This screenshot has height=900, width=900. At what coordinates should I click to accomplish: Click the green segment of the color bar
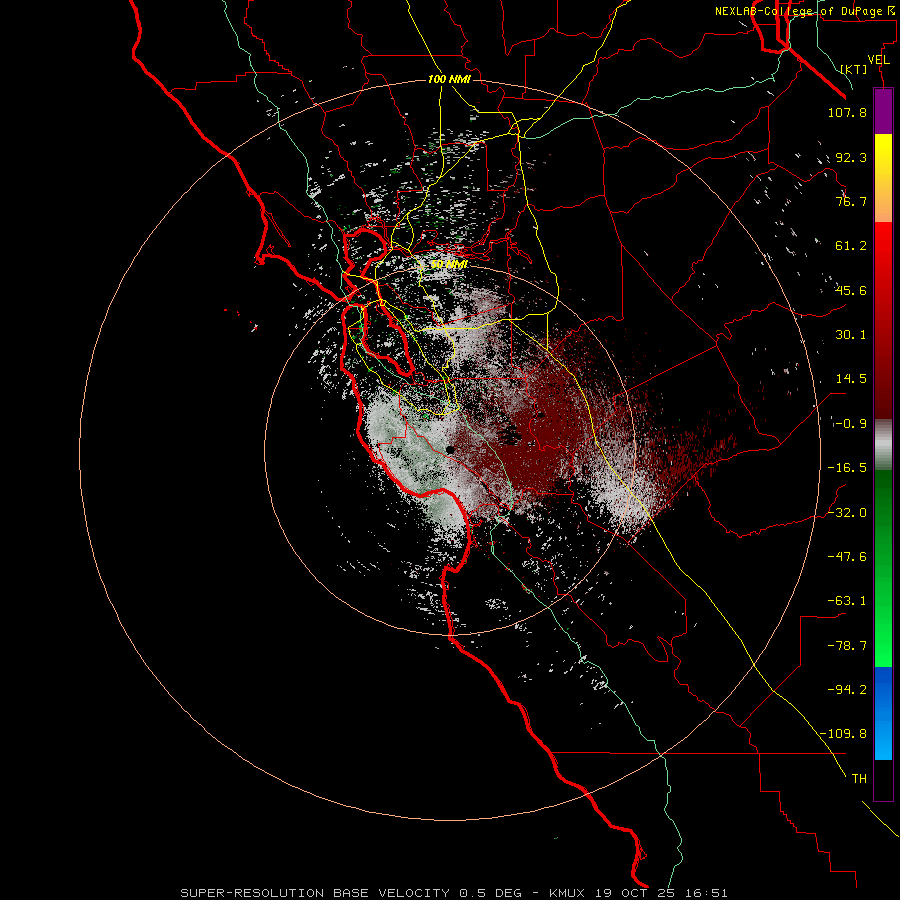883,568
